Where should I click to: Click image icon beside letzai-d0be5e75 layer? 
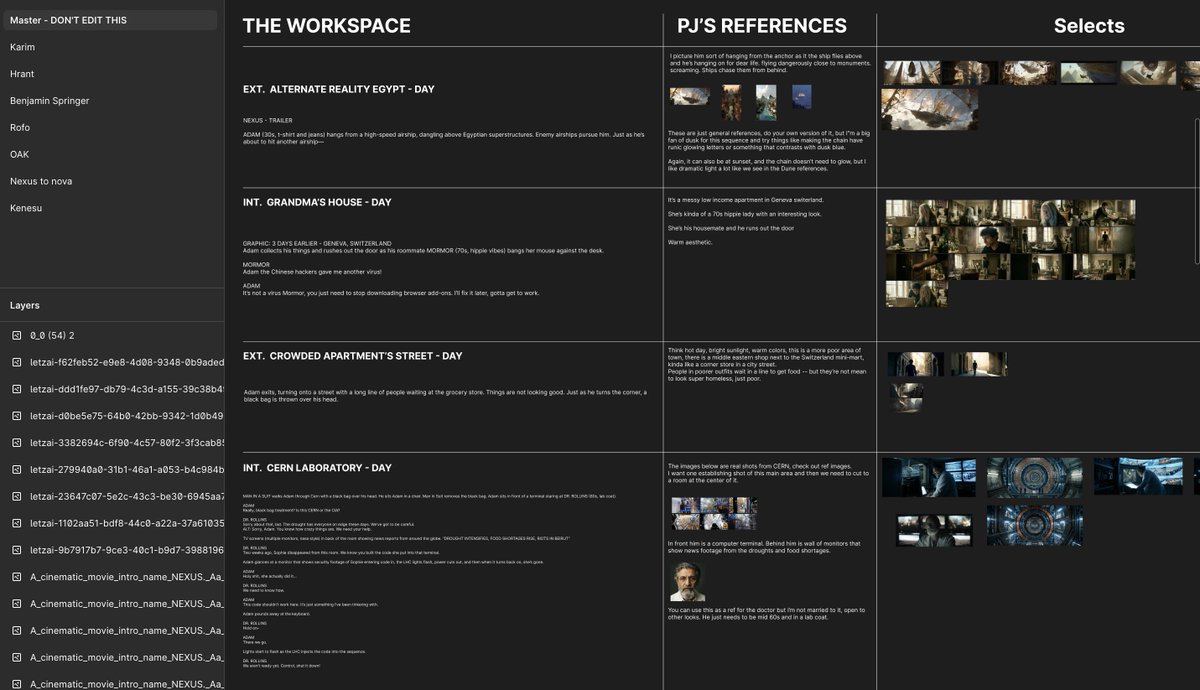point(16,416)
